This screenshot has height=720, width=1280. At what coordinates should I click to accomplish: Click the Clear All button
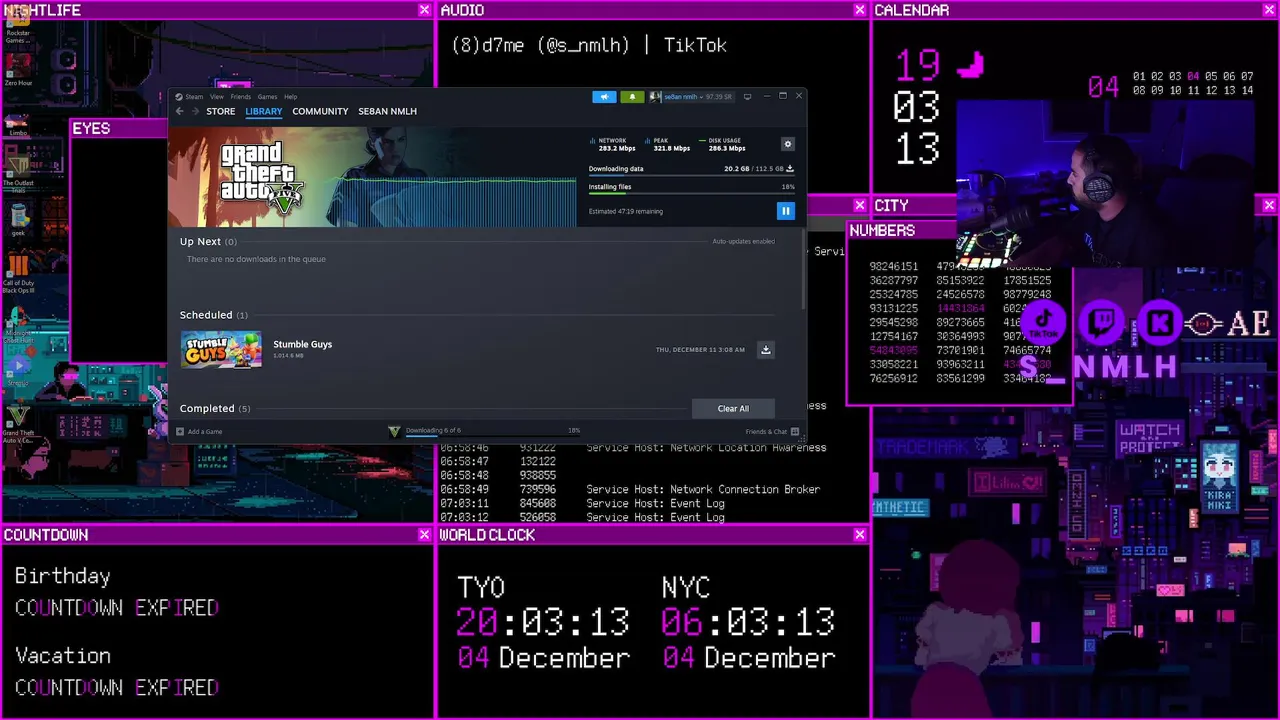[733, 408]
